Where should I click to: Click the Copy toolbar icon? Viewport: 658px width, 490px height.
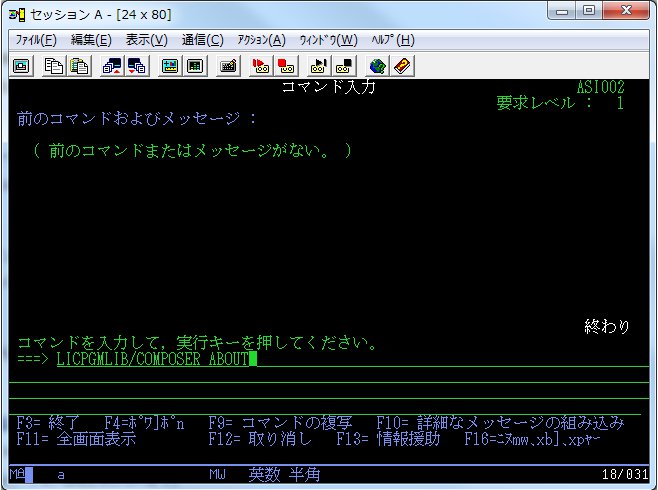[53, 66]
